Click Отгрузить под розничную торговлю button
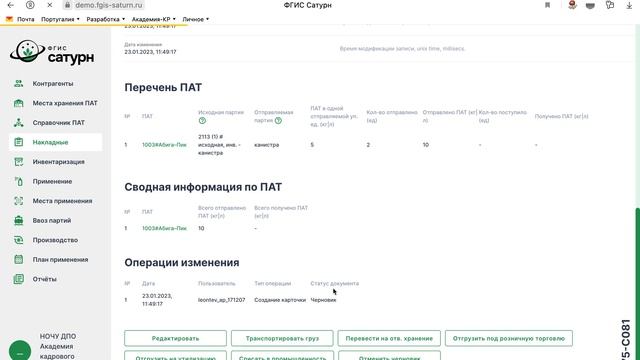 point(509,338)
